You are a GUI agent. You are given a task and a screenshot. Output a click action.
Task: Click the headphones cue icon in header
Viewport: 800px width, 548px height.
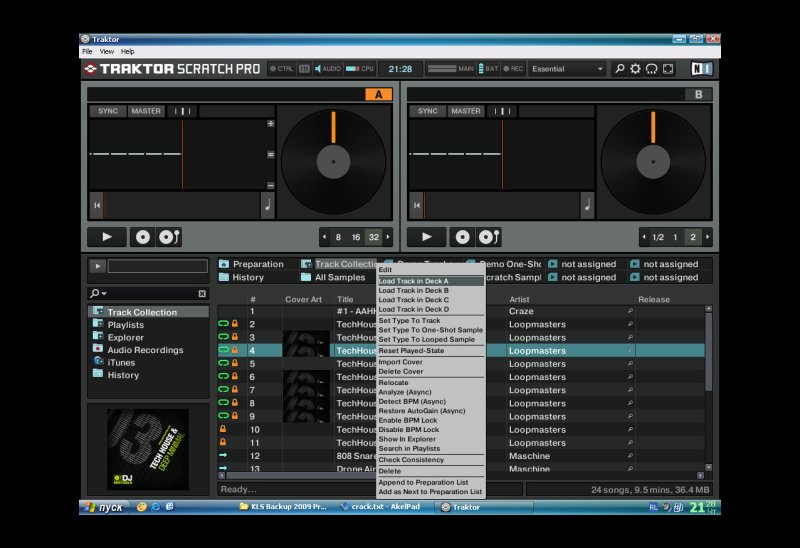click(x=652, y=68)
